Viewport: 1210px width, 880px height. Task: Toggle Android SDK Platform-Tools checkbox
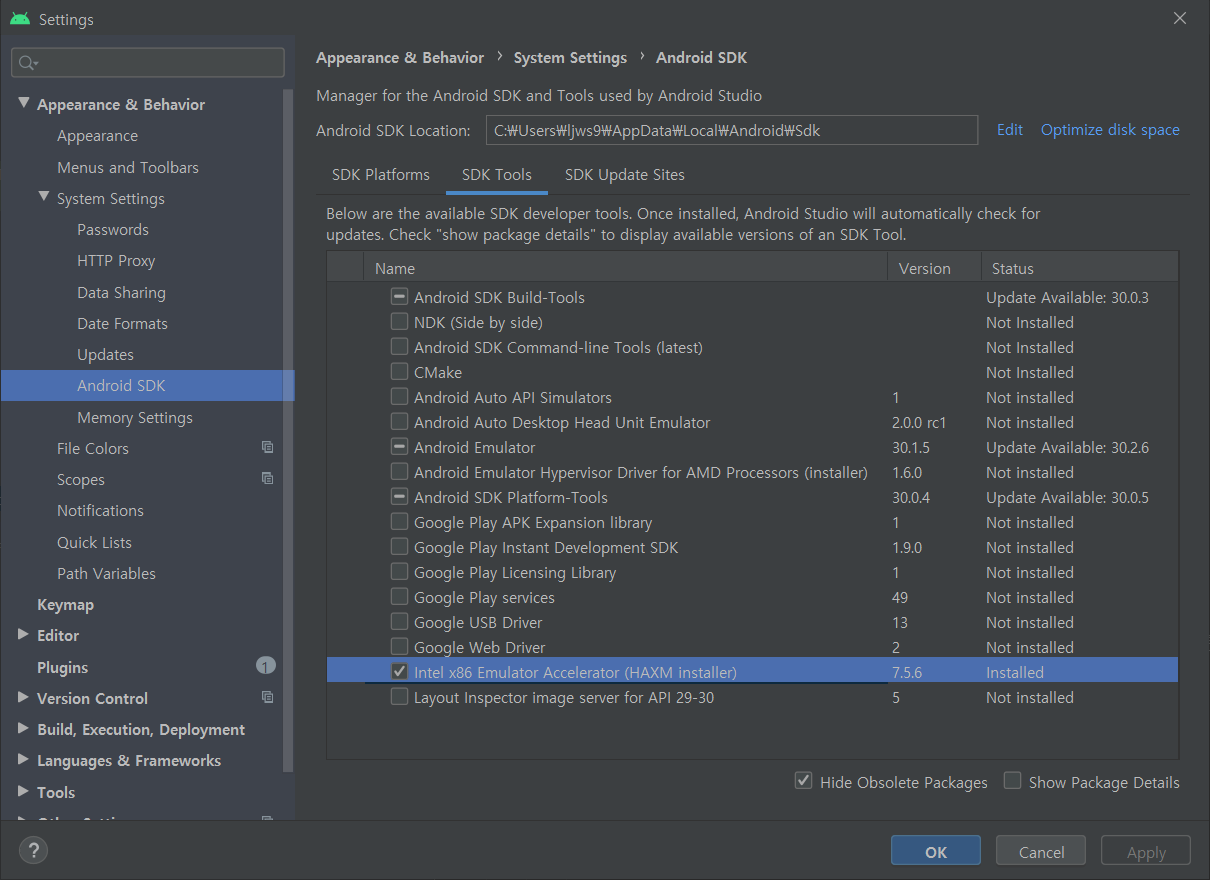(x=399, y=497)
